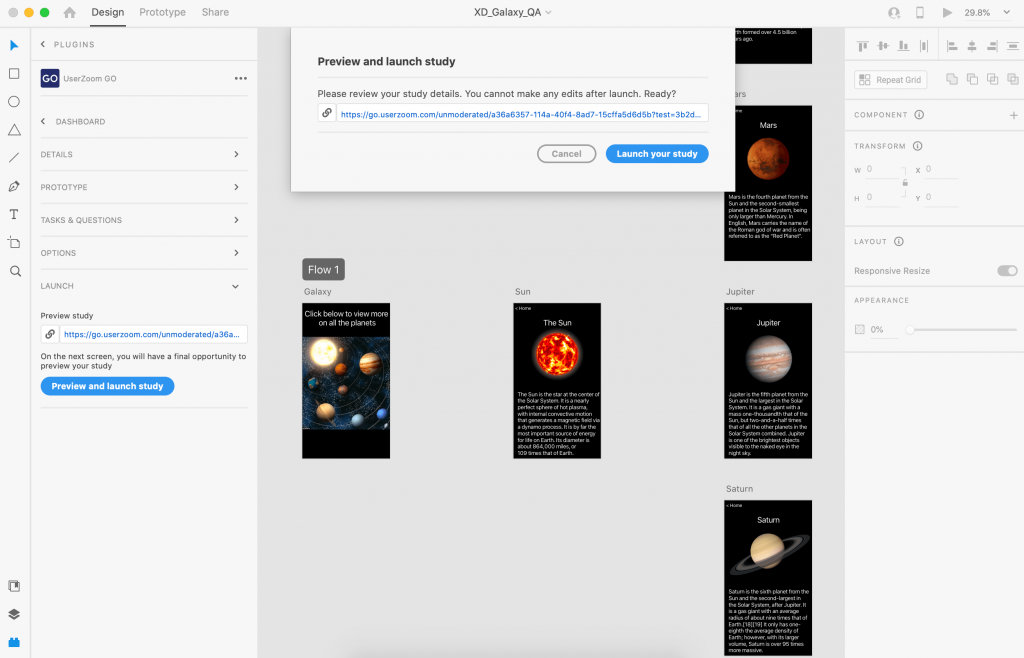Open the Plugins panel icon
1024x658 pixels.
coord(14,642)
